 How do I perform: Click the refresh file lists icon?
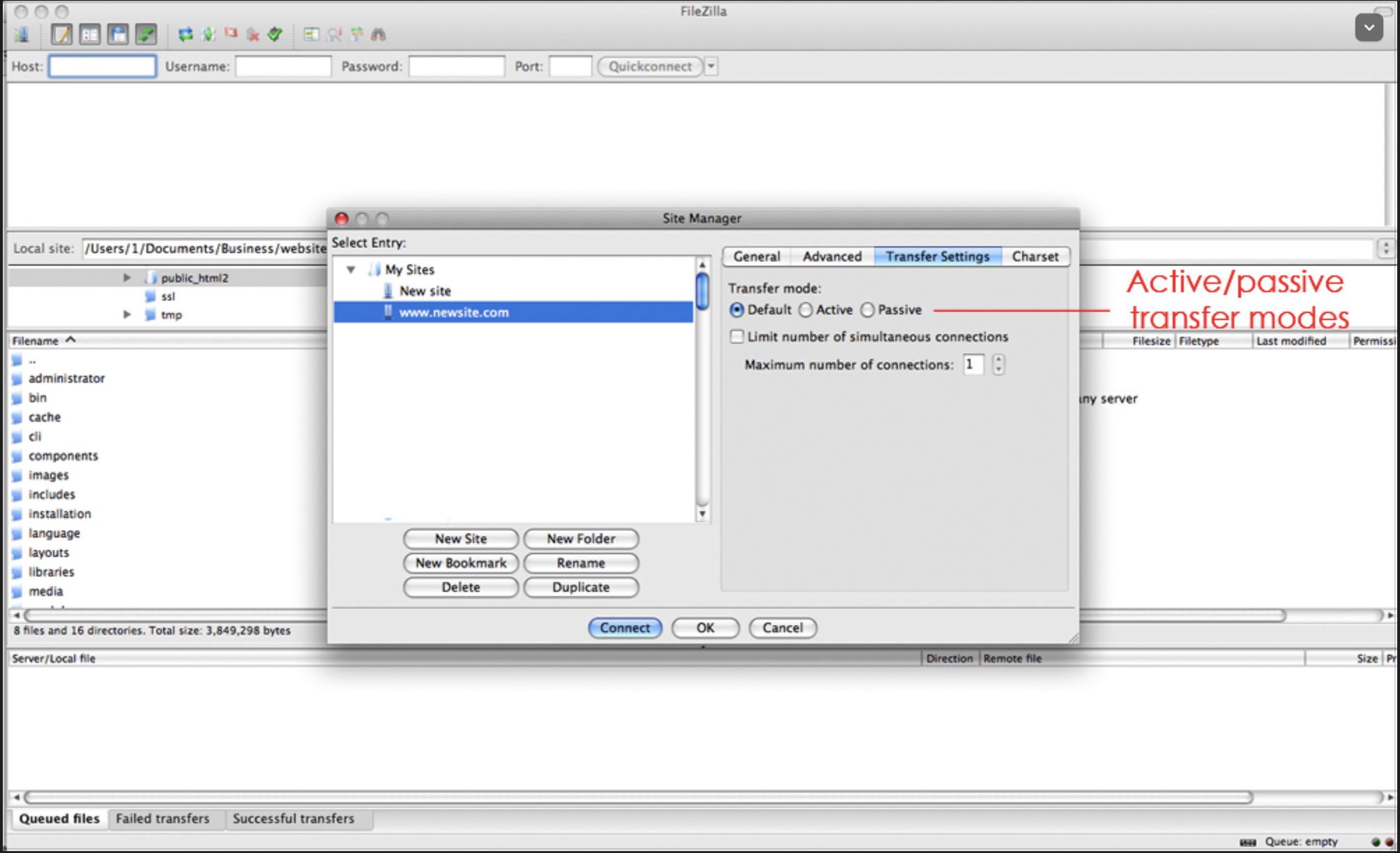pyautogui.click(x=185, y=34)
